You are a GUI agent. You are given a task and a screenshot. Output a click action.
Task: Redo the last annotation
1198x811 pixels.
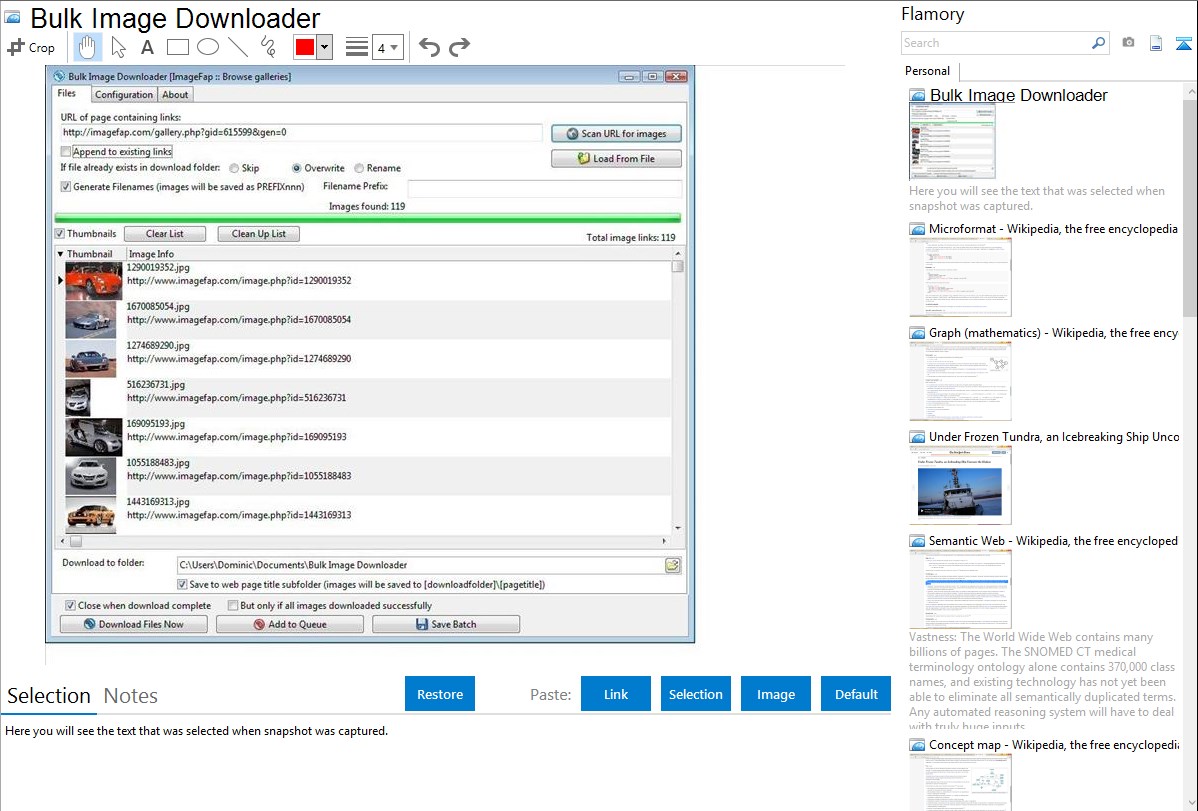[459, 47]
